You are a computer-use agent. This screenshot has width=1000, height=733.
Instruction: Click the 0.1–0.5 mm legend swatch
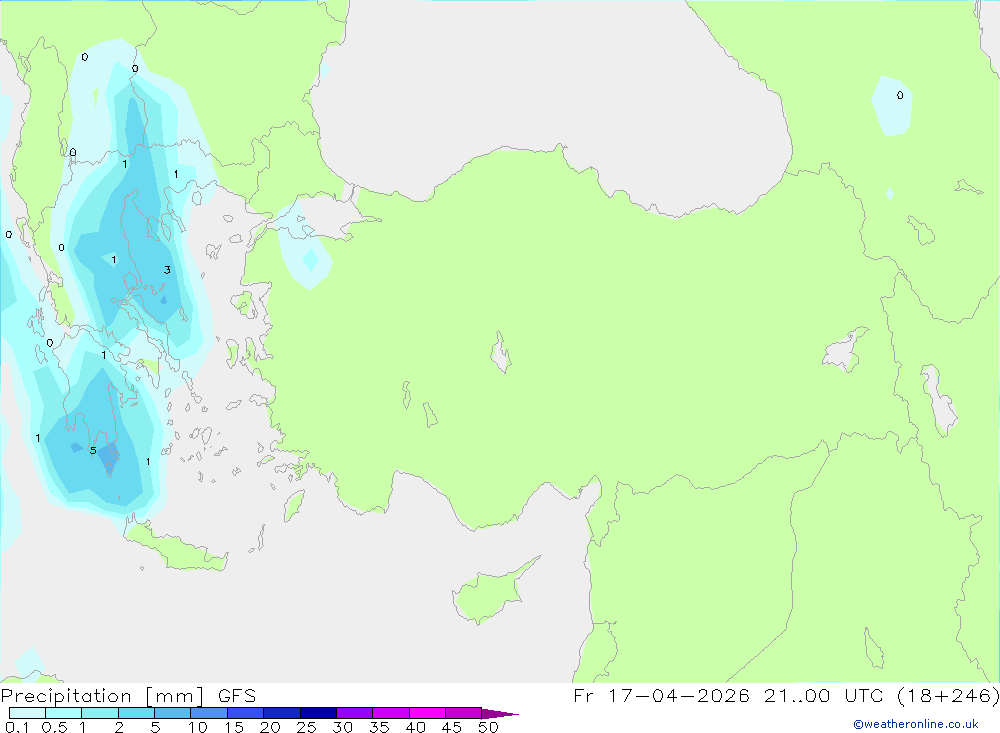pyautogui.click(x=27, y=713)
